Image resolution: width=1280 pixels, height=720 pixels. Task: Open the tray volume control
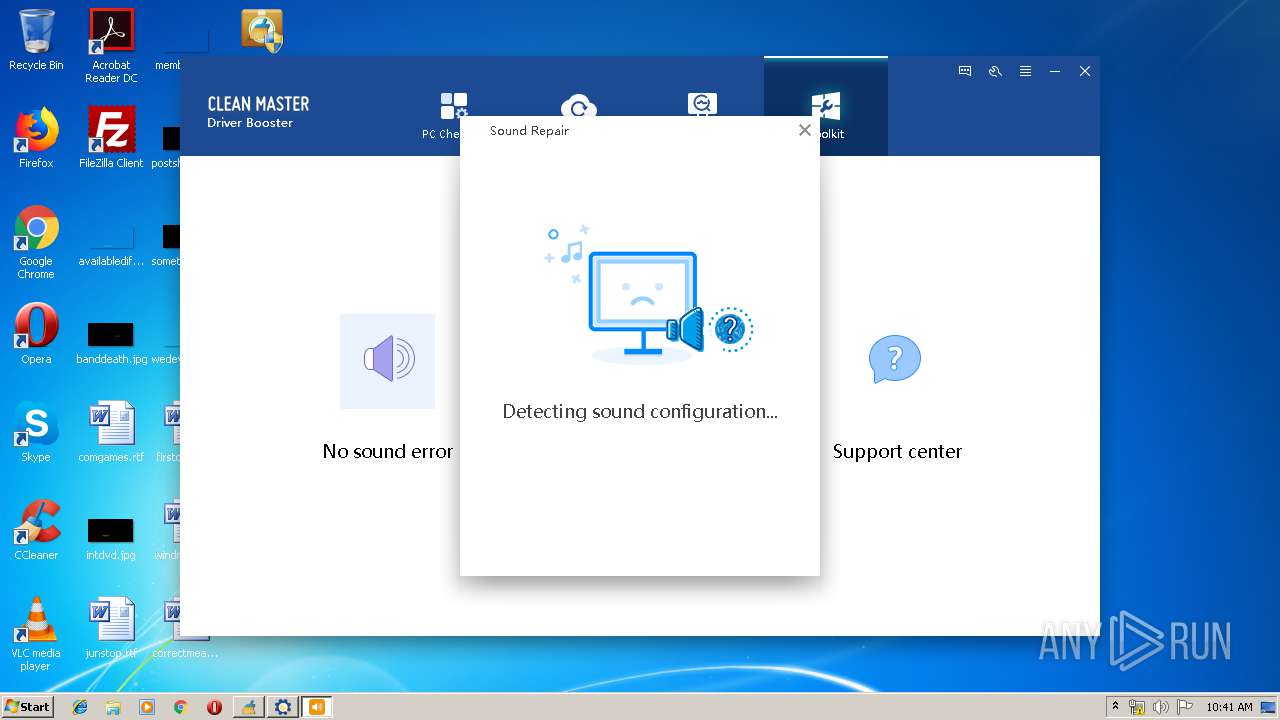1161,707
